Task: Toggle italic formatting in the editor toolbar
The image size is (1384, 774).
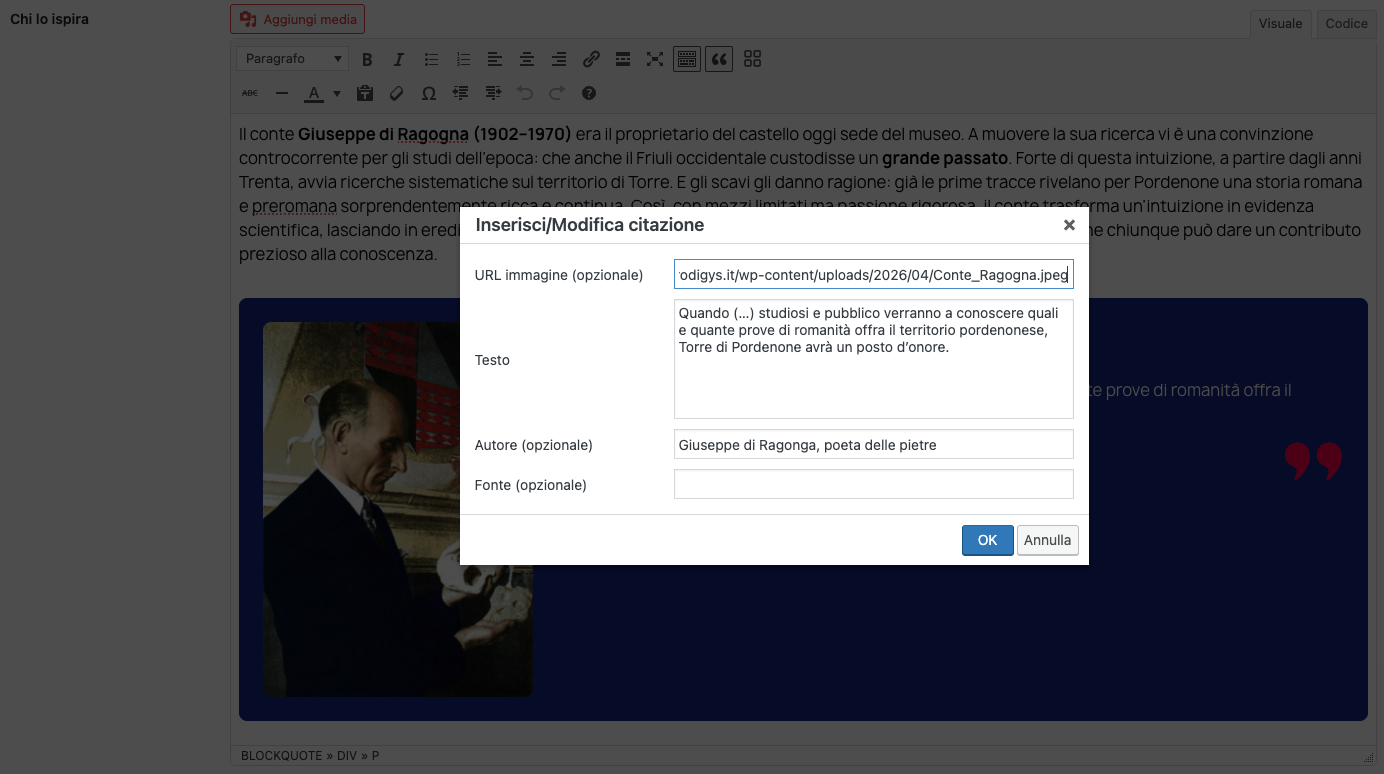Action: tap(399, 59)
